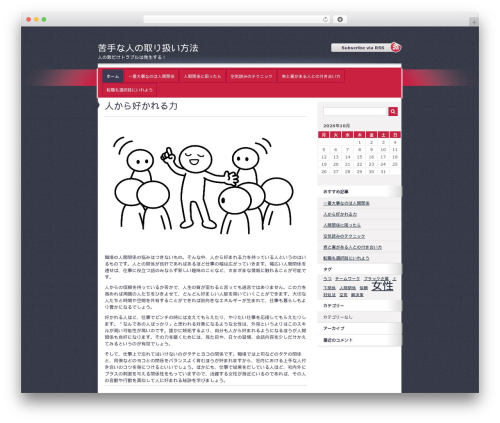Click the タグ sidebar heading
Screen dimensions: 500x423
point(327,269)
